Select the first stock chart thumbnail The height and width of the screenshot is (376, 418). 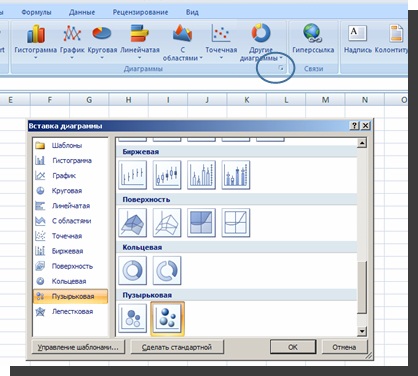(132, 174)
